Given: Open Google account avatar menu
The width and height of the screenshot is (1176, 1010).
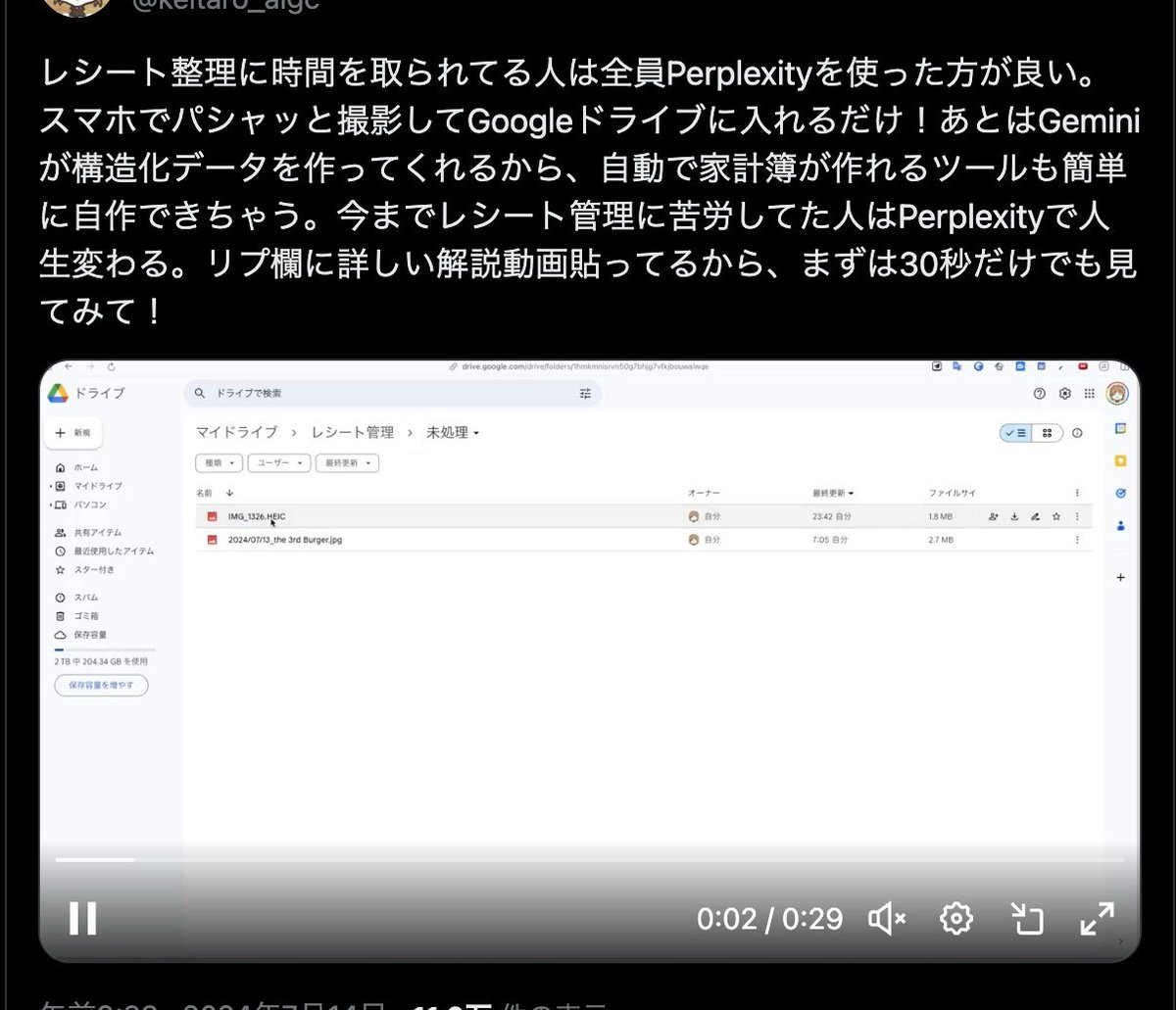Looking at the screenshot, I should (1117, 393).
